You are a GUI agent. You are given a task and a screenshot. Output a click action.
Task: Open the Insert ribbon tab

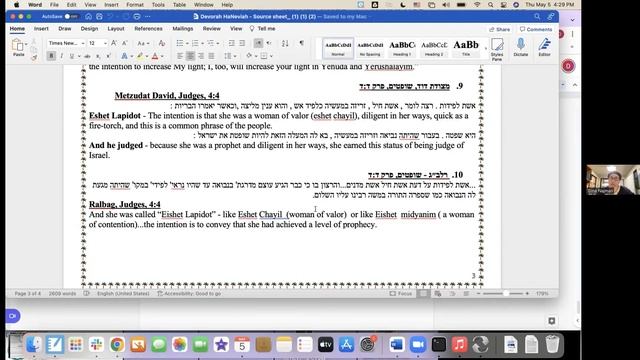41,29
